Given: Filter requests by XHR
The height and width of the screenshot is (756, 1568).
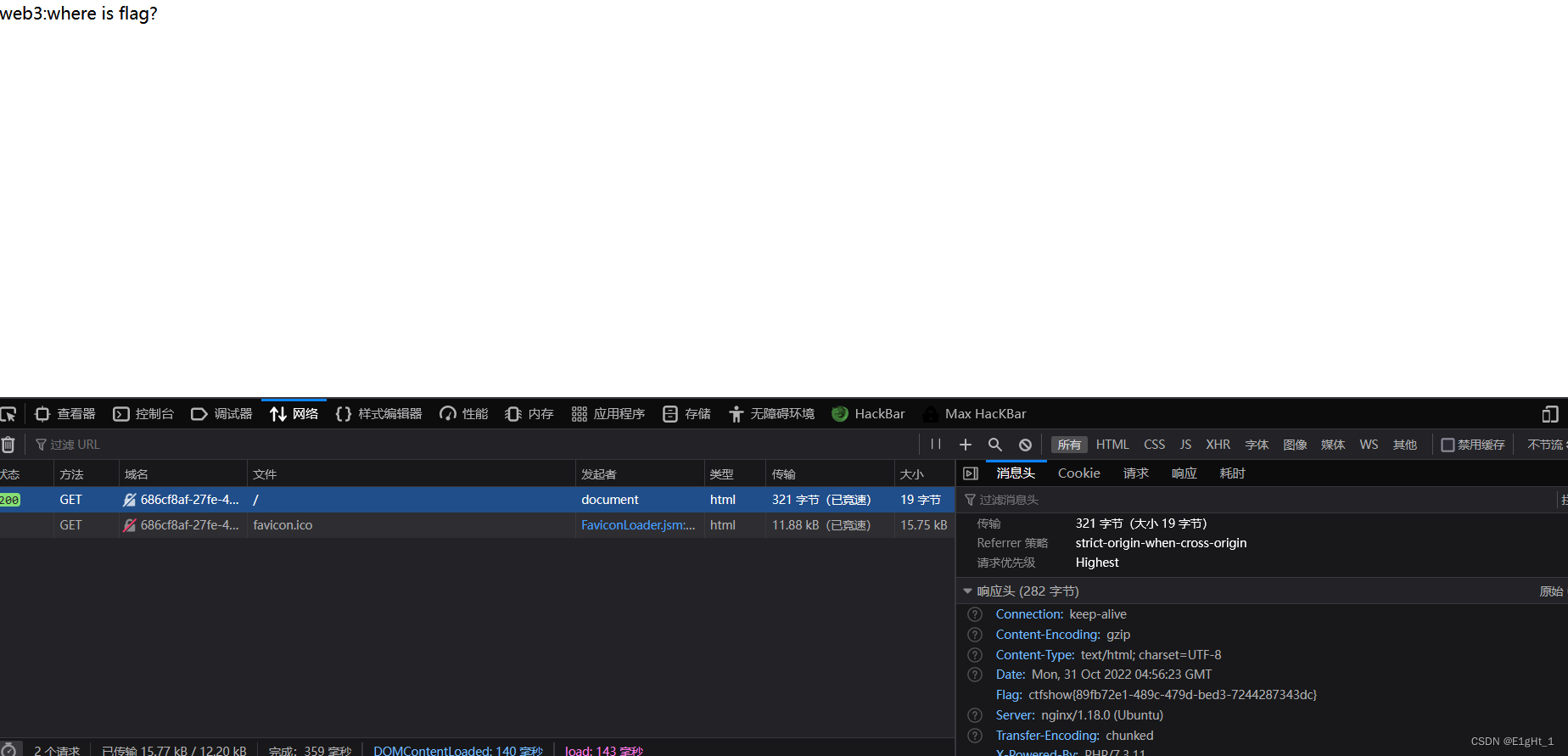Looking at the screenshot, I should tap(1218, 445).
